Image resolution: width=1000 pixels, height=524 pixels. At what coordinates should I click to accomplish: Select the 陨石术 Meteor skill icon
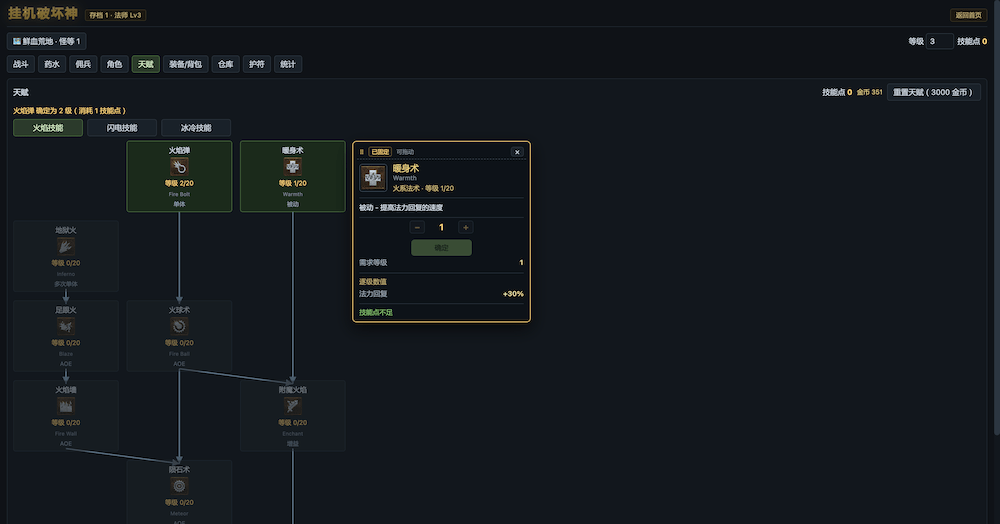pos(179,486)
